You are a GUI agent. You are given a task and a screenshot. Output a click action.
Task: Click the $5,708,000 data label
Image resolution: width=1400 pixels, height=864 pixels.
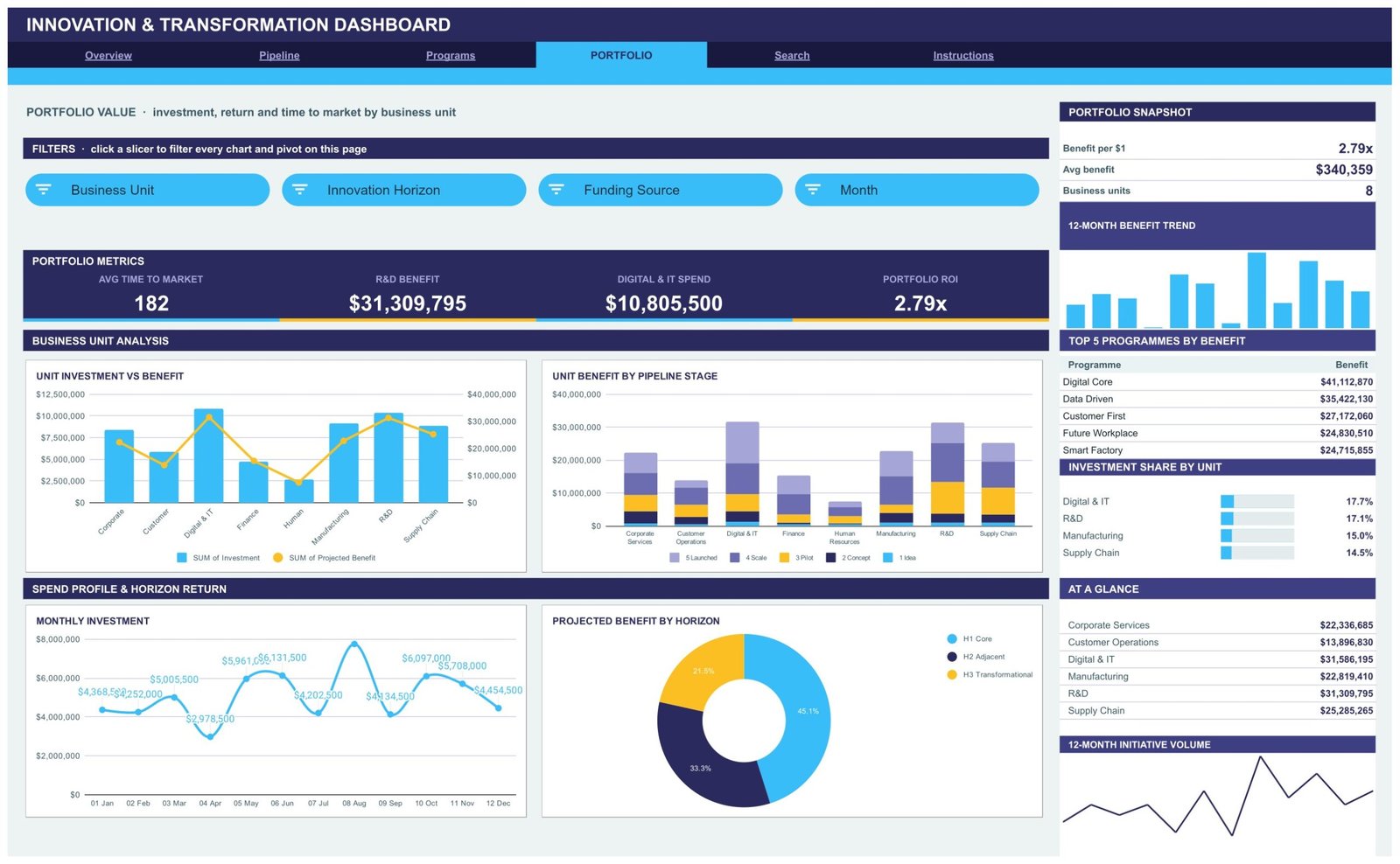tap(462, 665)
